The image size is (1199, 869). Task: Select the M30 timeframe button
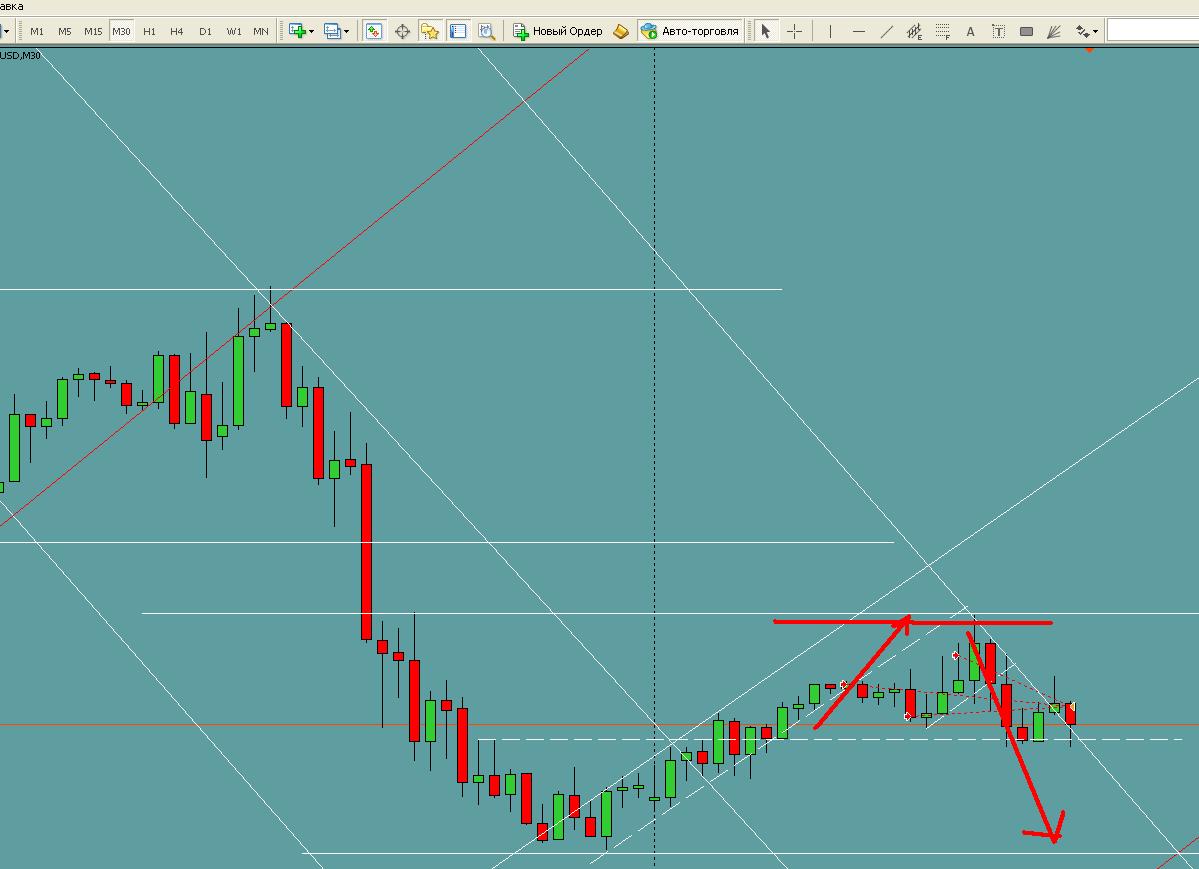click(x=121, y=31)
